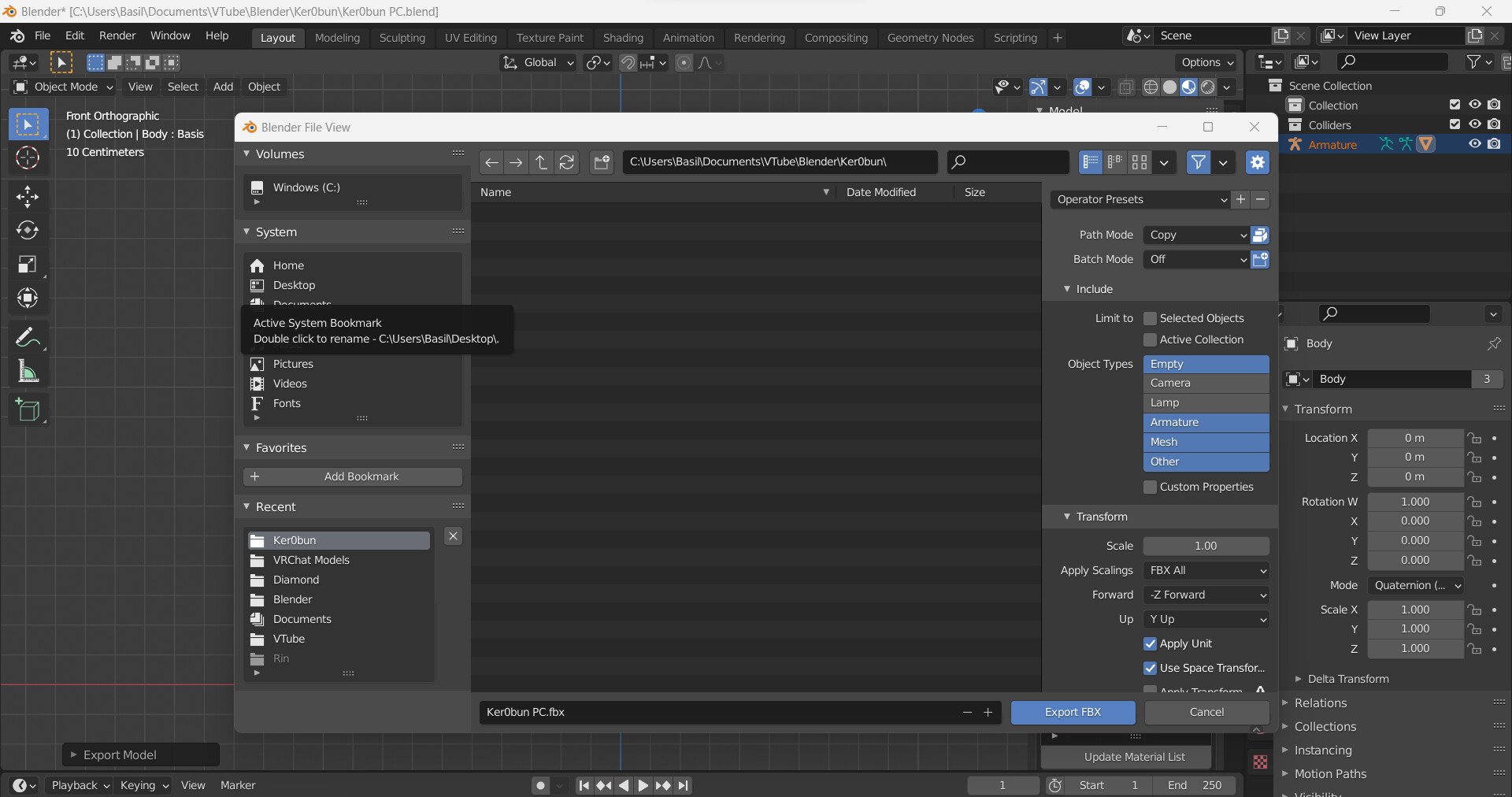Switch file browser to thumbnail display mode
The height and width of the screenshot is (797, 1512).
pyautogui.click(x=1139, y=162)
